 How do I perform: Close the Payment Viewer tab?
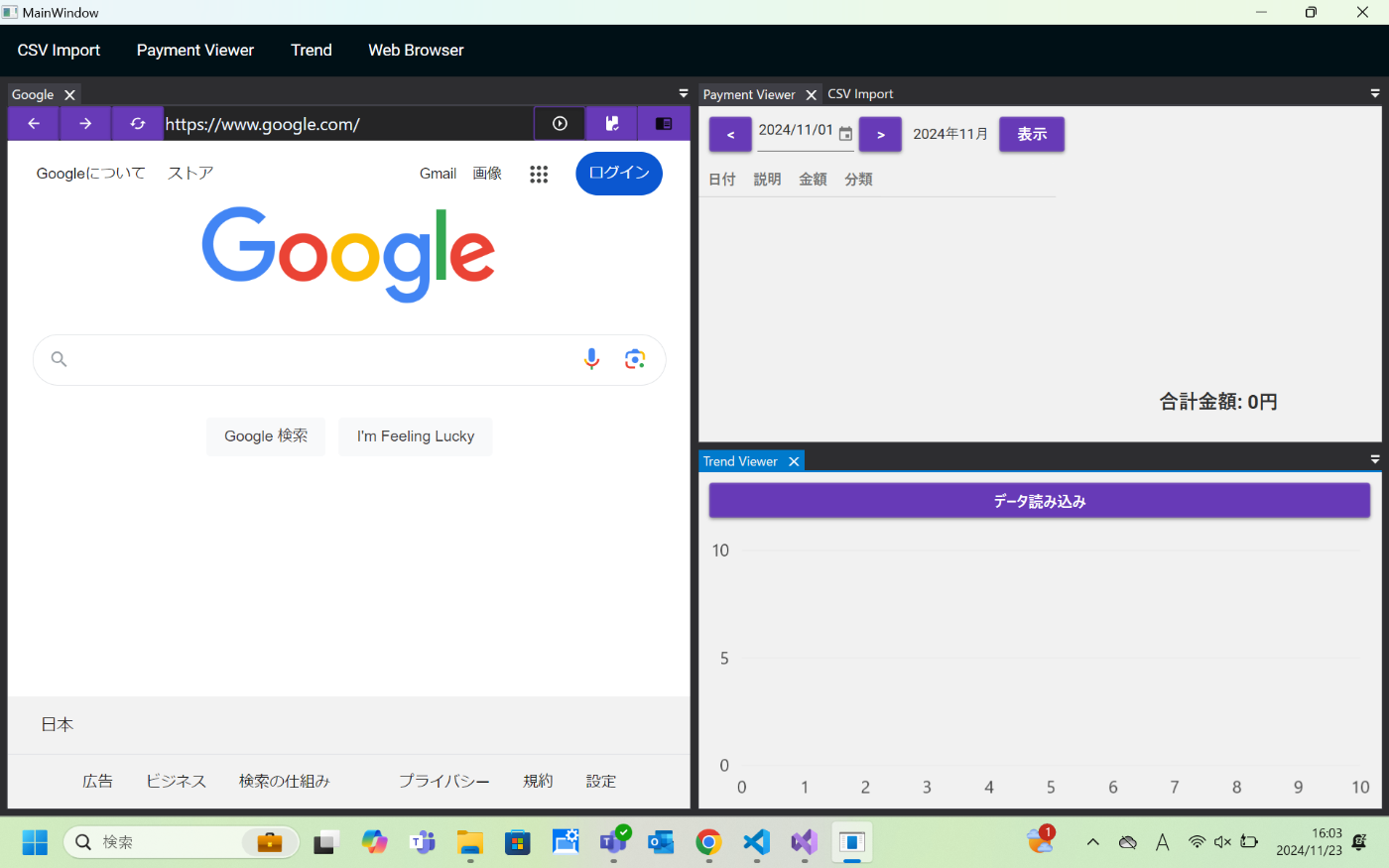coord(811,95)
